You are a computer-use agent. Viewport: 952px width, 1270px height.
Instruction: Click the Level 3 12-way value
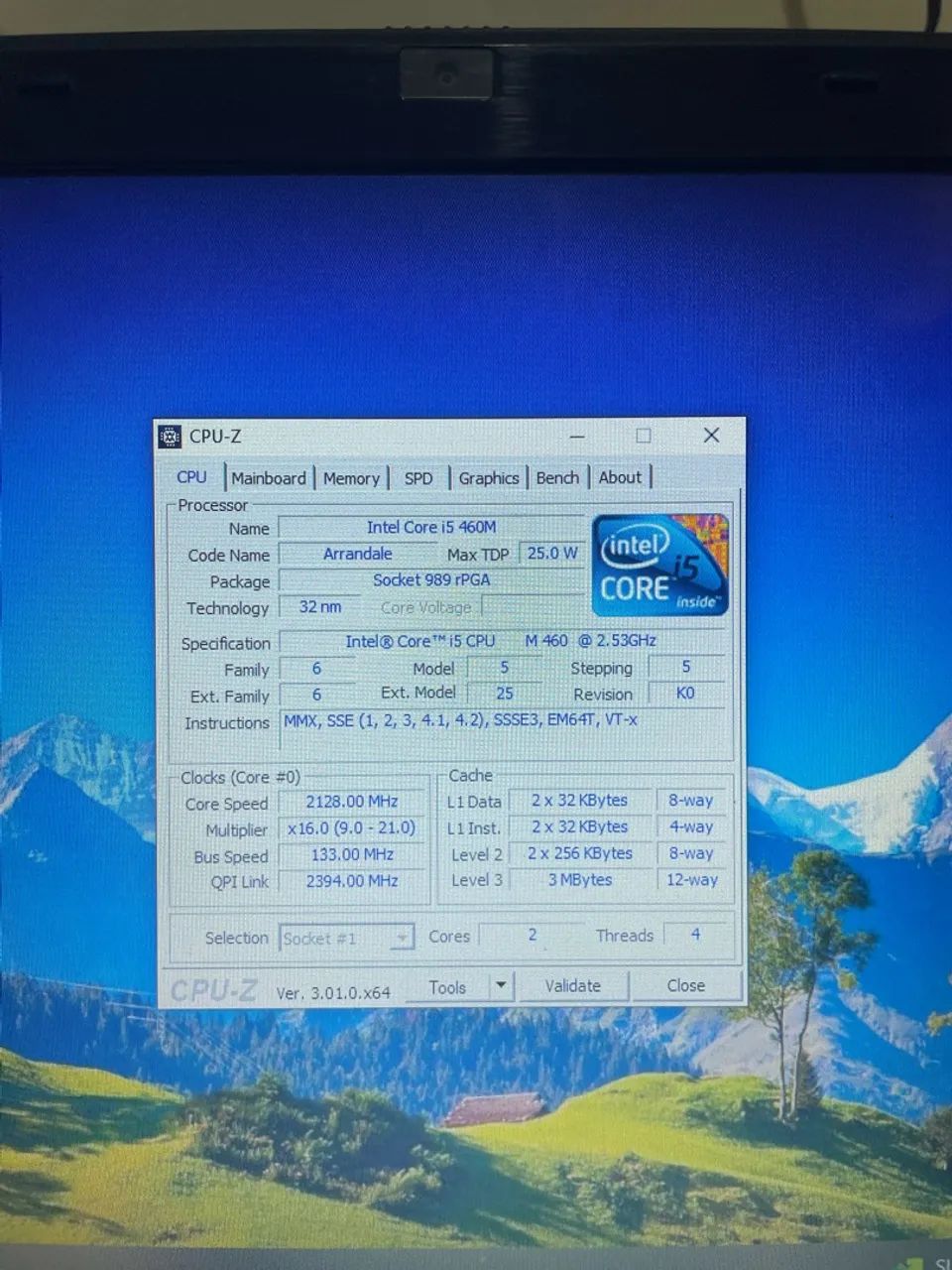tap(691, 879)
